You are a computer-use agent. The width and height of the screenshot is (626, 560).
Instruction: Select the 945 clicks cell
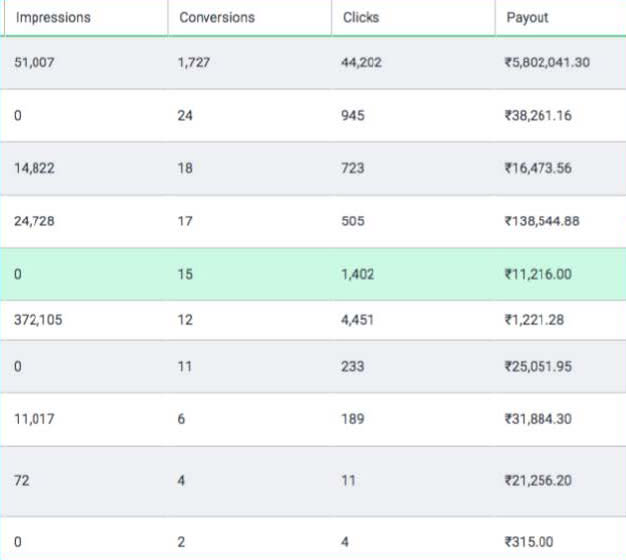coord(353,116)
